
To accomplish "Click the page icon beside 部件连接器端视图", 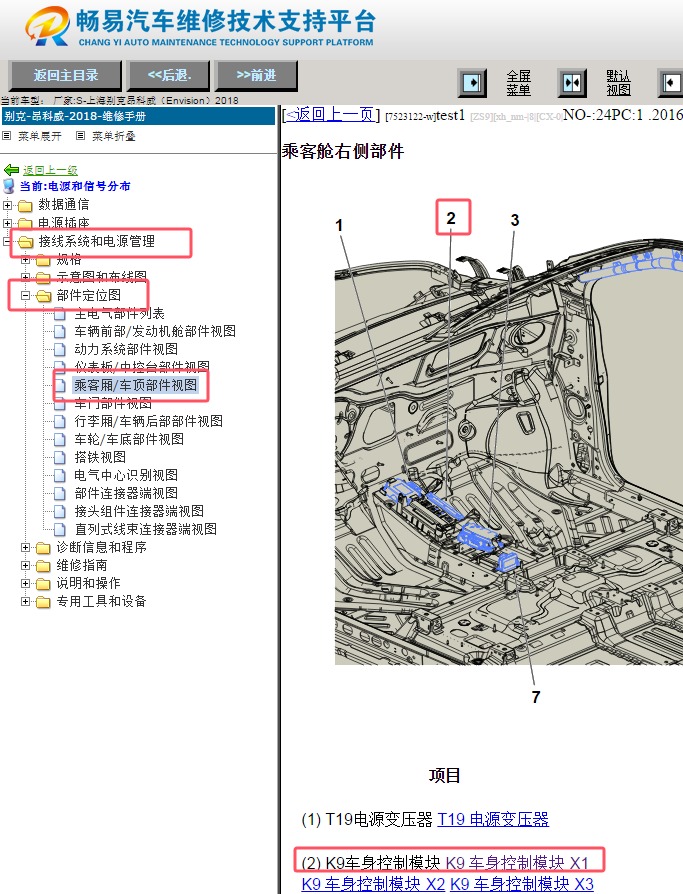I will pos(60,493).
